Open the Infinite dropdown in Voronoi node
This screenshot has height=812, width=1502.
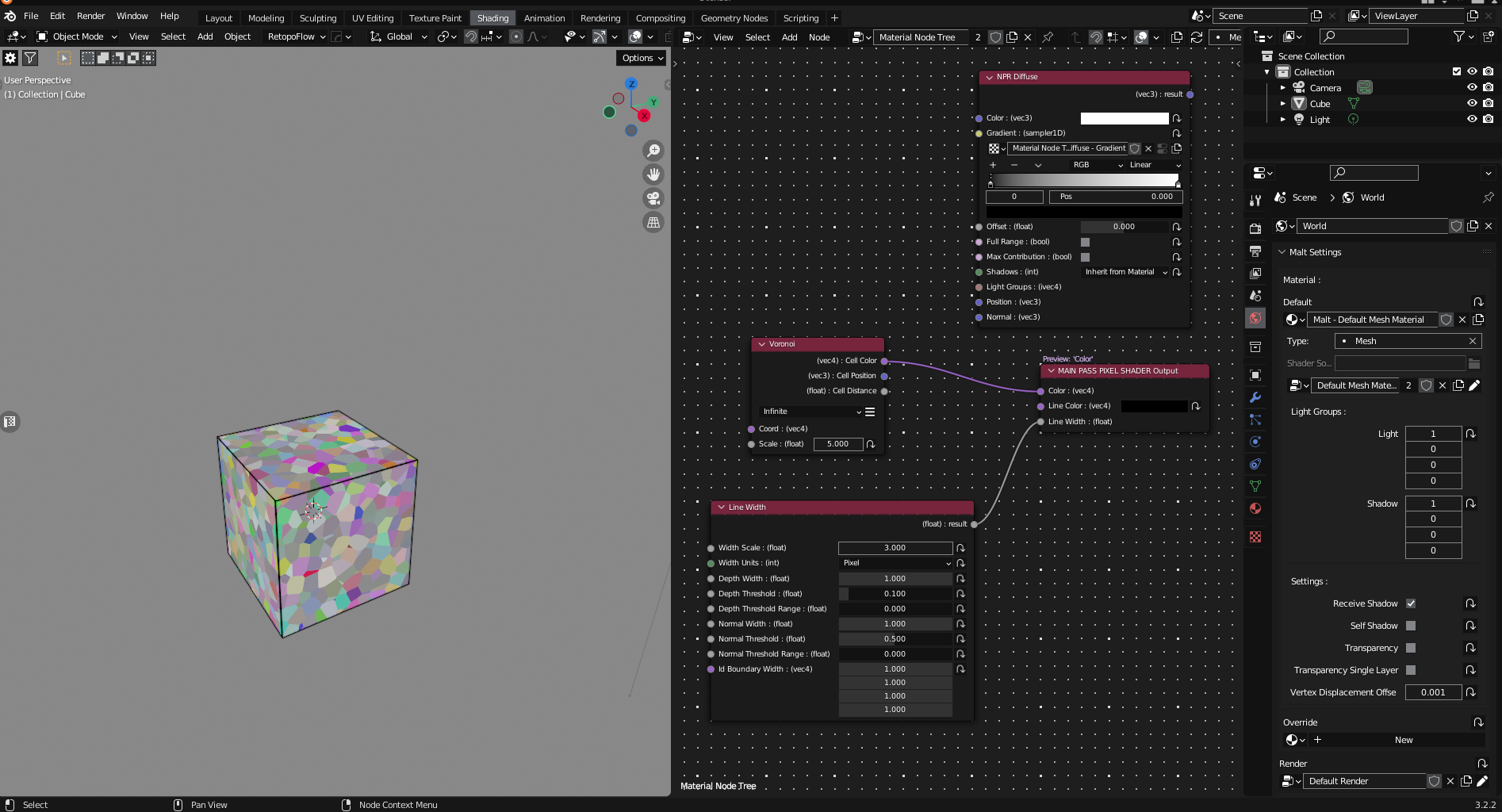tap(810, 411)
